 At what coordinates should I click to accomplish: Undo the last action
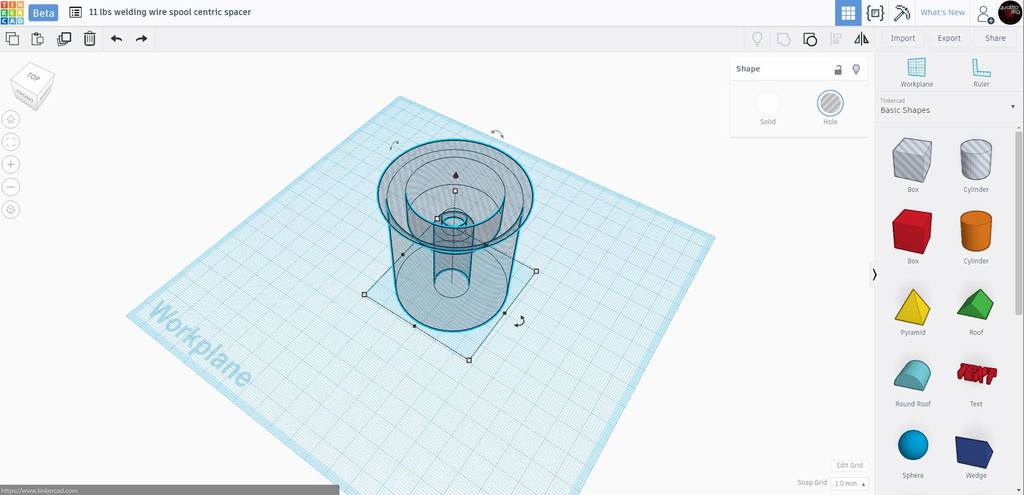[x=116, y=39]
